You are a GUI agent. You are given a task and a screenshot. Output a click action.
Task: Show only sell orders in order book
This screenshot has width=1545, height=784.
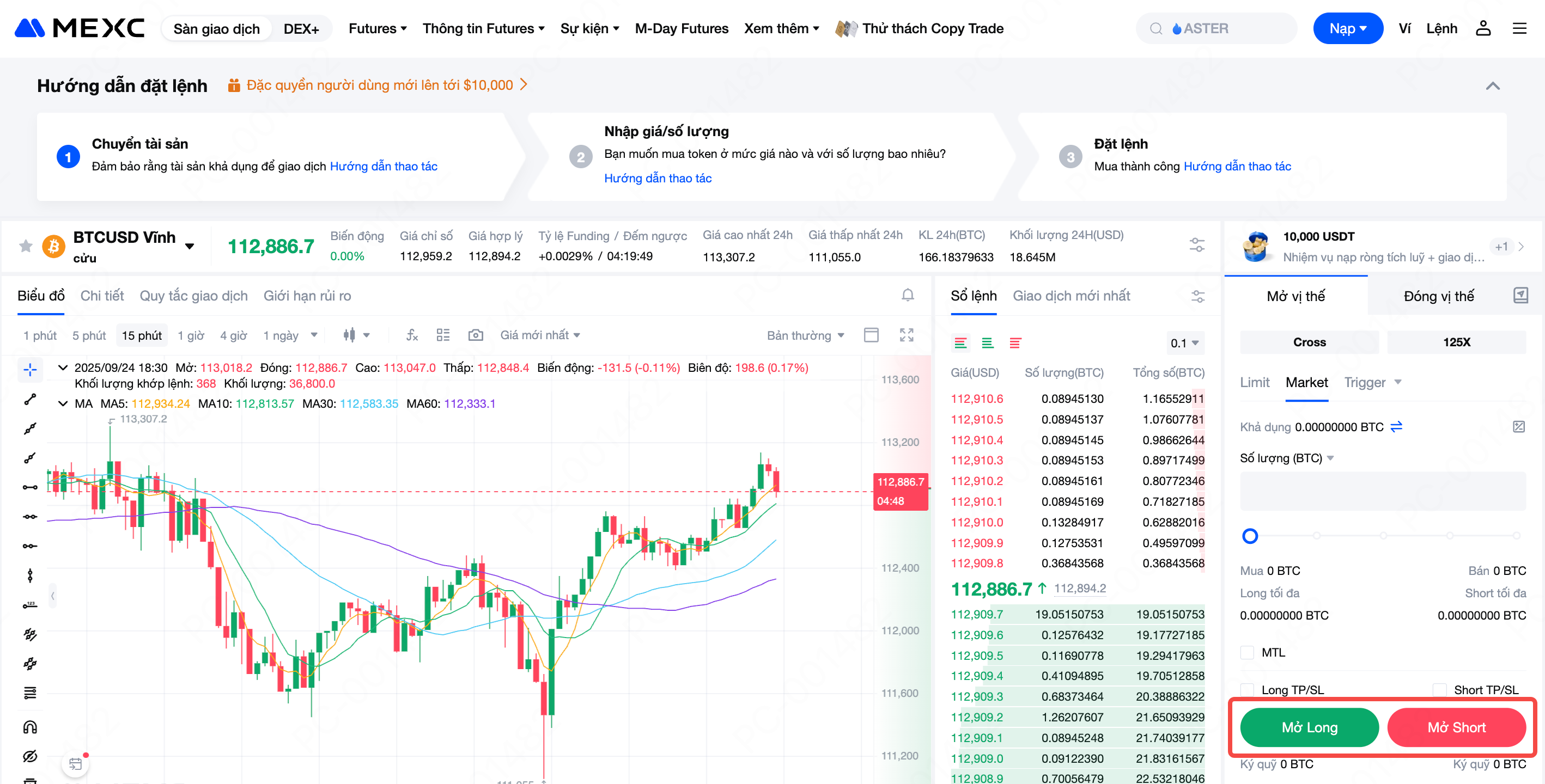1015,343
